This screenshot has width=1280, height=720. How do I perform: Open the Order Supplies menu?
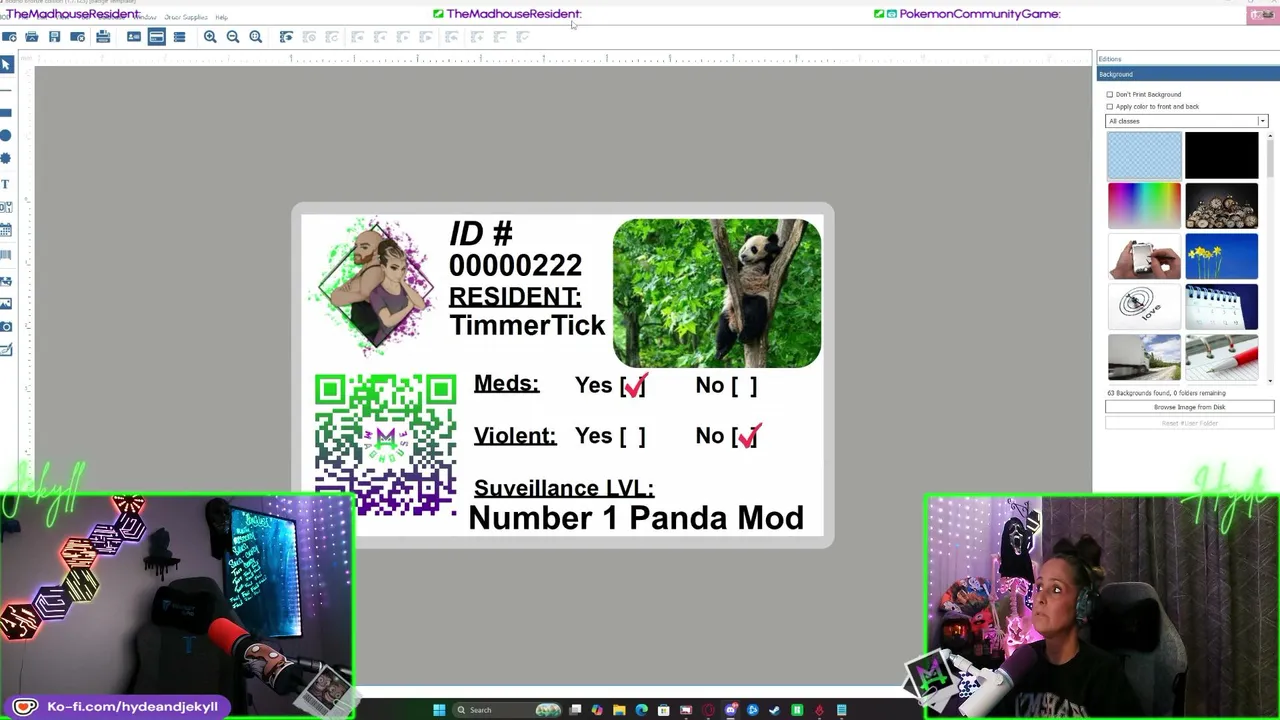point(186,17)
